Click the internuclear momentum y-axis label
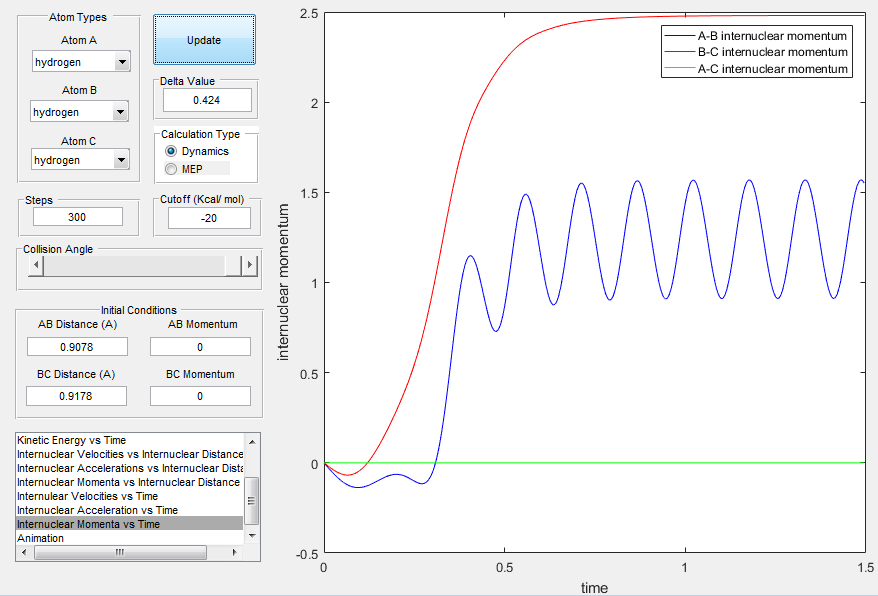Image resolution: width=878 pixels, height=596 pixels. coord(283,282)
